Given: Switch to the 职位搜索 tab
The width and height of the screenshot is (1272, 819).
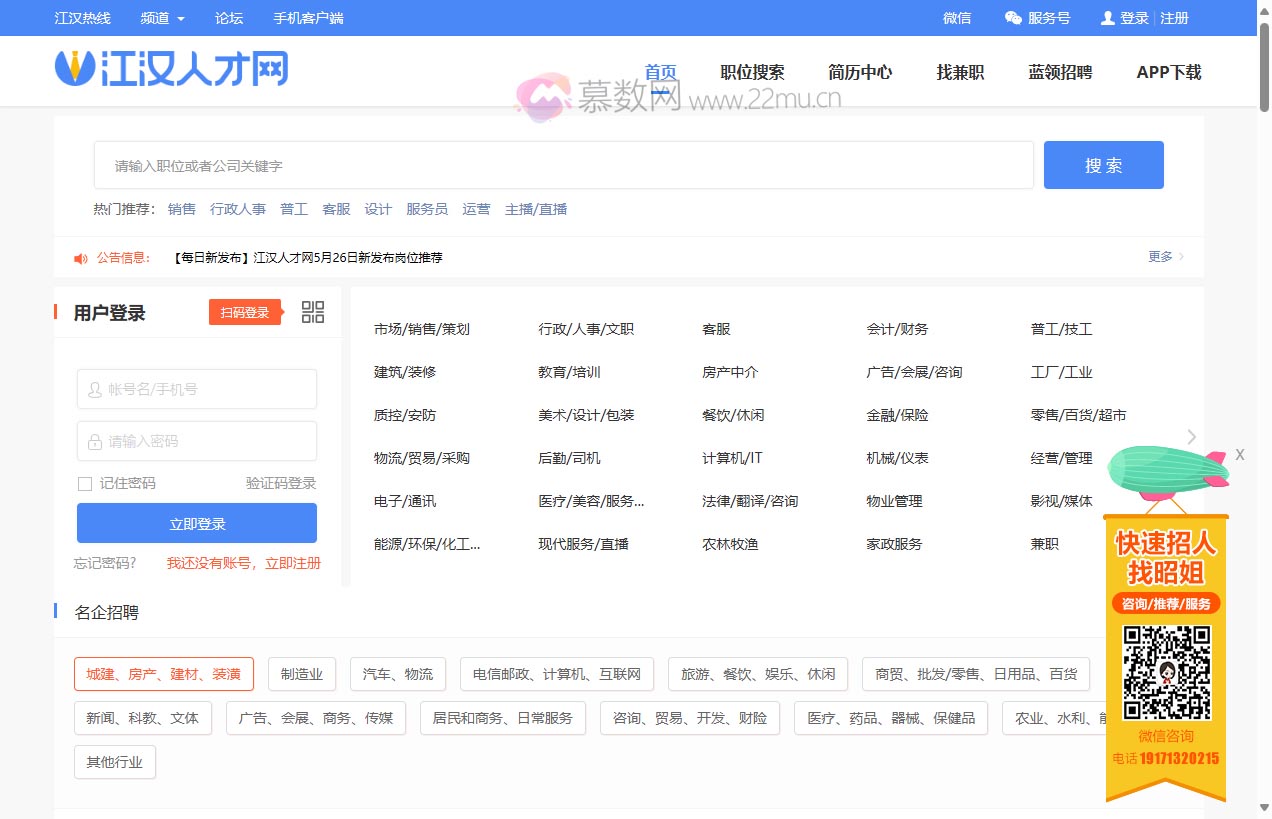Looking at the screenshot, I should (x=751, y=72).
